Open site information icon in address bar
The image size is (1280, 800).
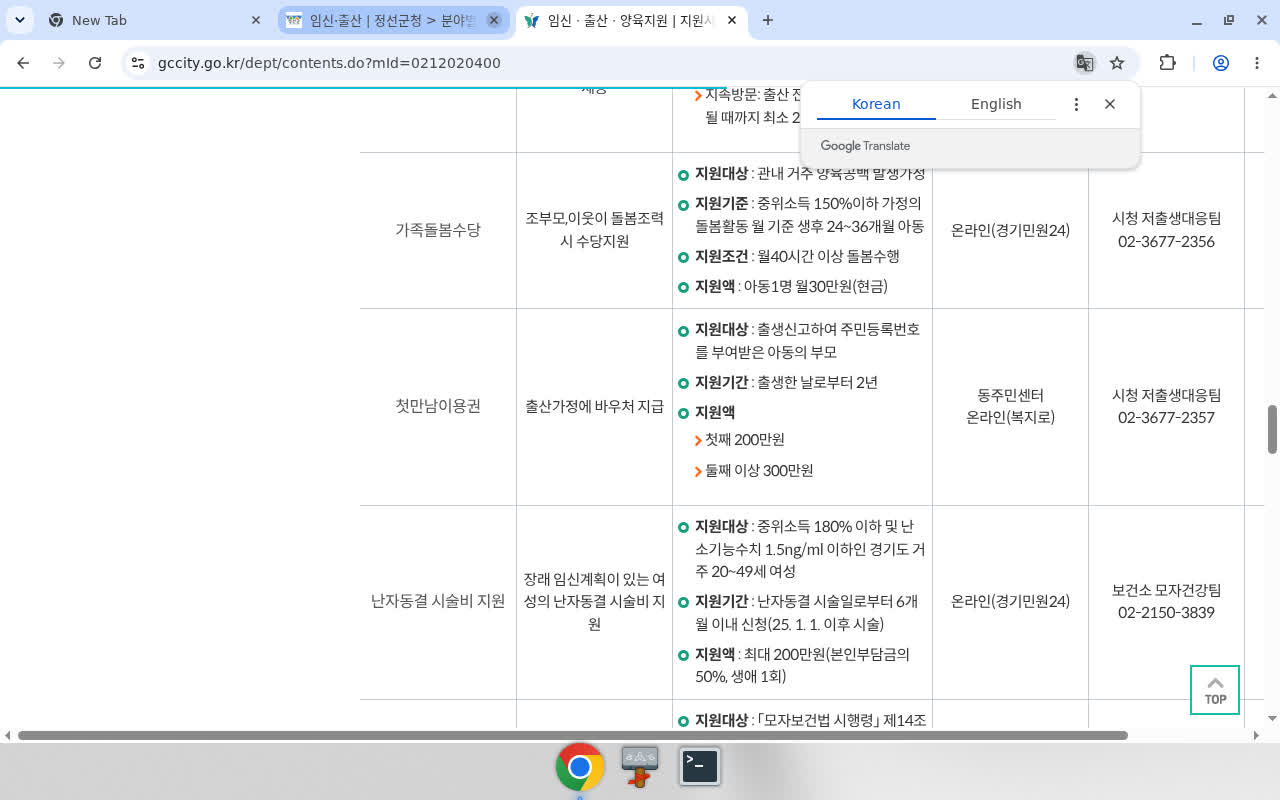point(139,63)
